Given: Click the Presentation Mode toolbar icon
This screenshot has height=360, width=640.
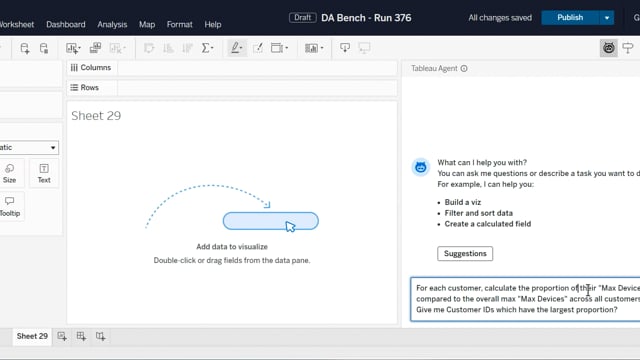Looking at the screenshot, I should [364, 48].
